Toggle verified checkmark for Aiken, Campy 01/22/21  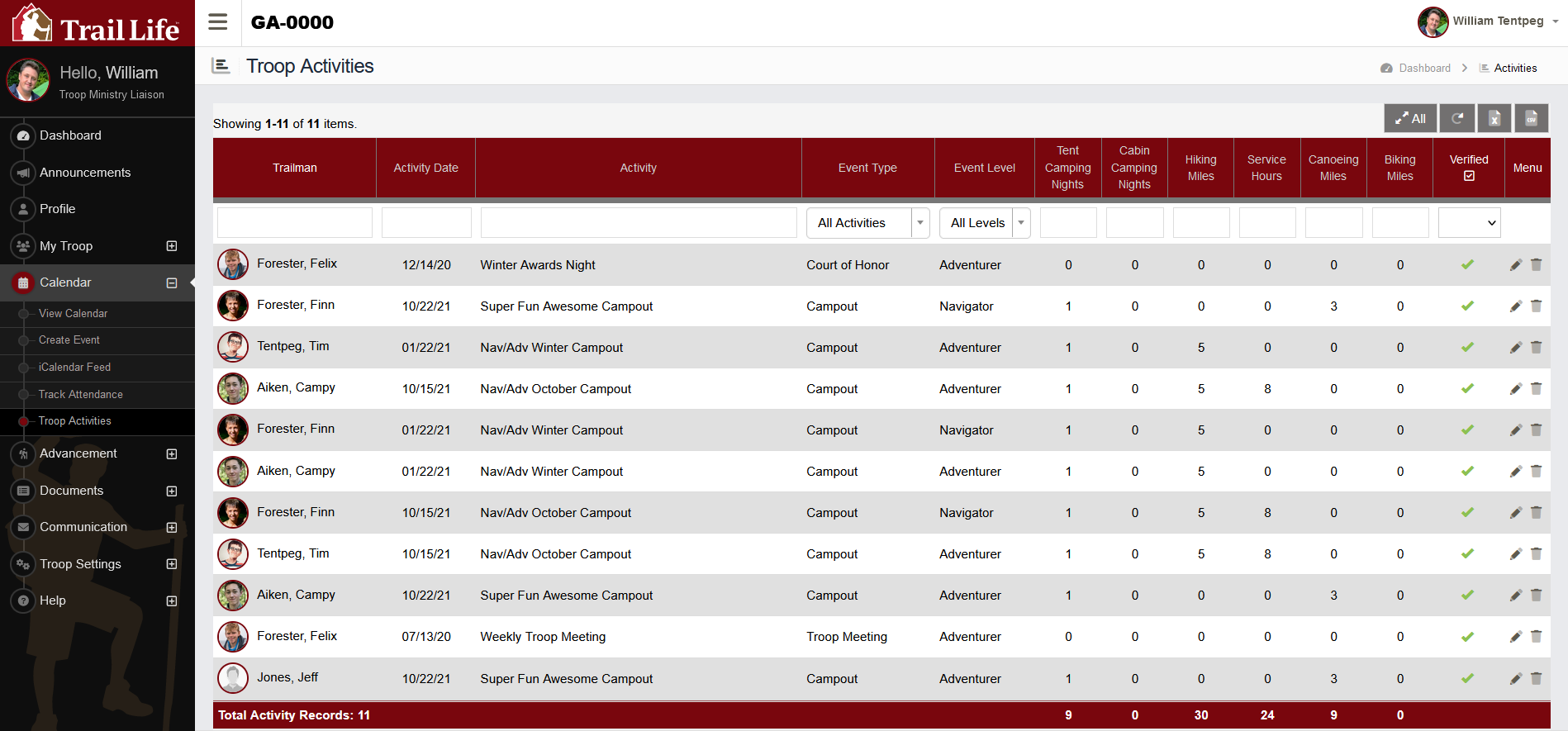[x=1467, y=472]
